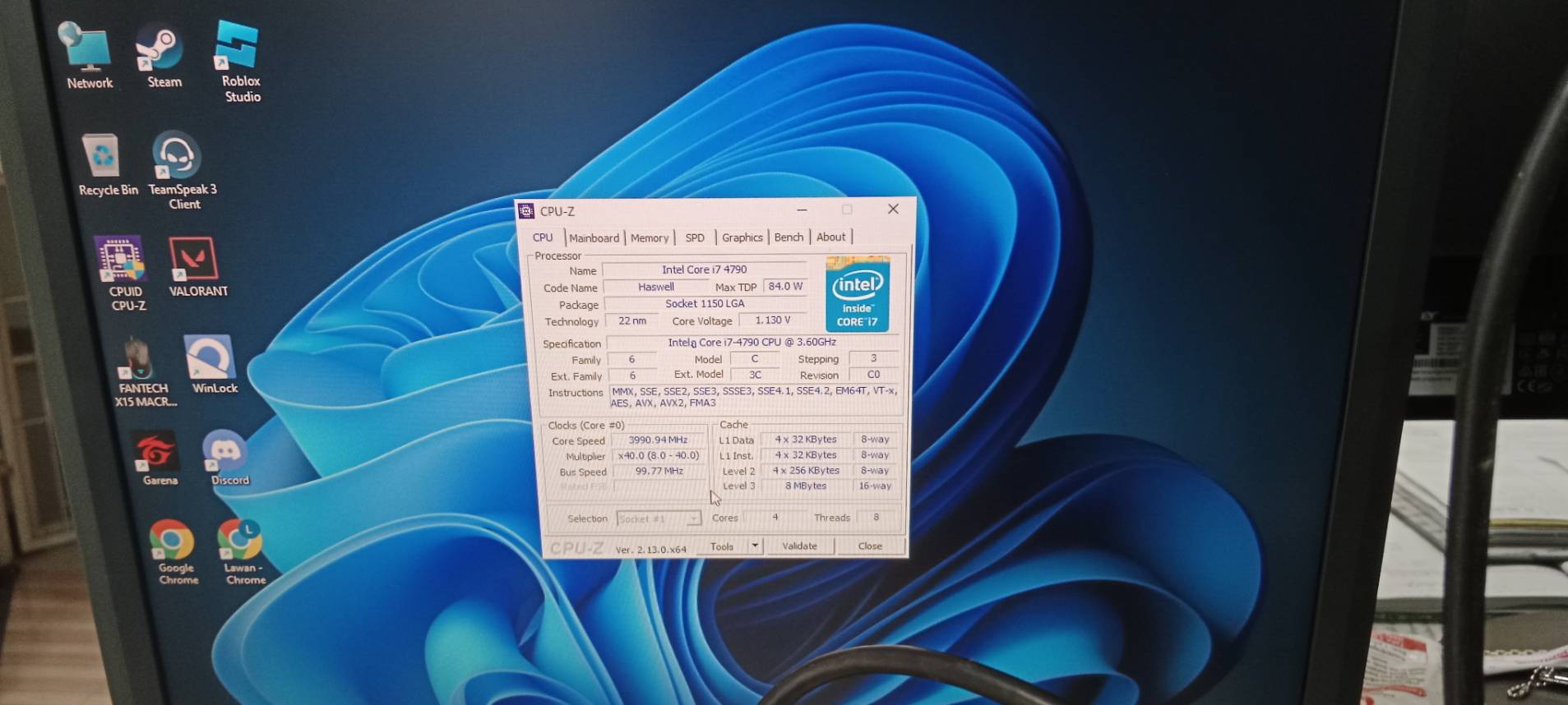The height and width of the screenshot is (705, 1568).
Task: Click the bus speed value '99.77 MHz'
Action: coord(659,471)
